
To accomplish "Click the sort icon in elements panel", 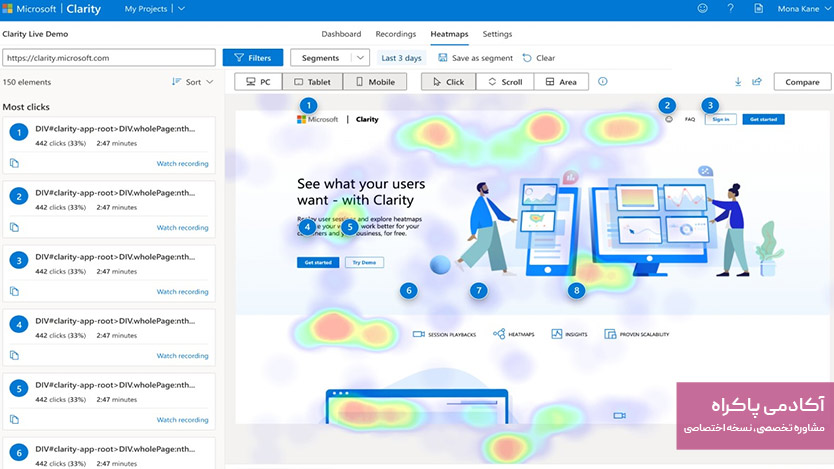I will tap(177, 82).
